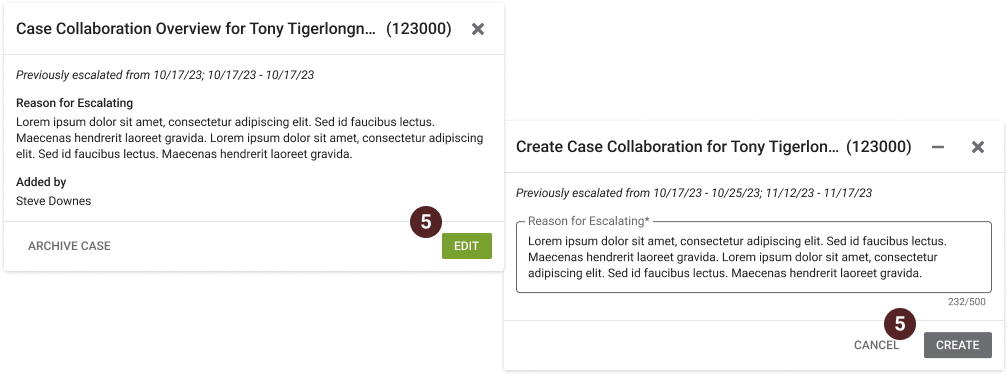Select ARCHIVE CASE in the Overview footer

coord(69,246)
